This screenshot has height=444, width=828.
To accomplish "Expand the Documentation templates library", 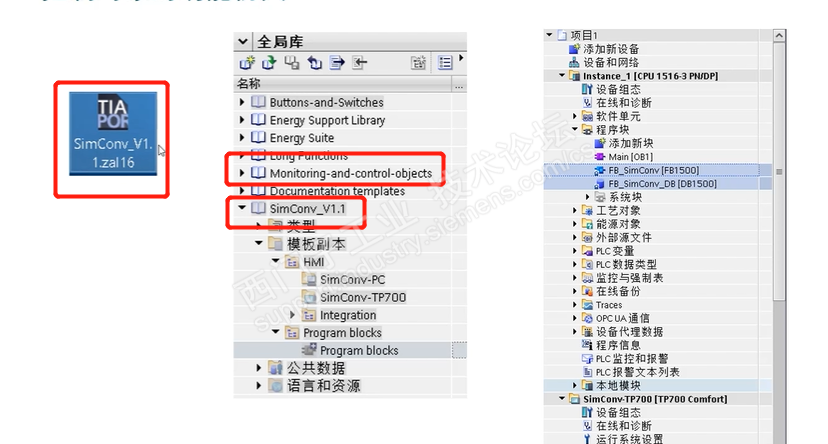I will pyautogui.click(x=242, y=191).
